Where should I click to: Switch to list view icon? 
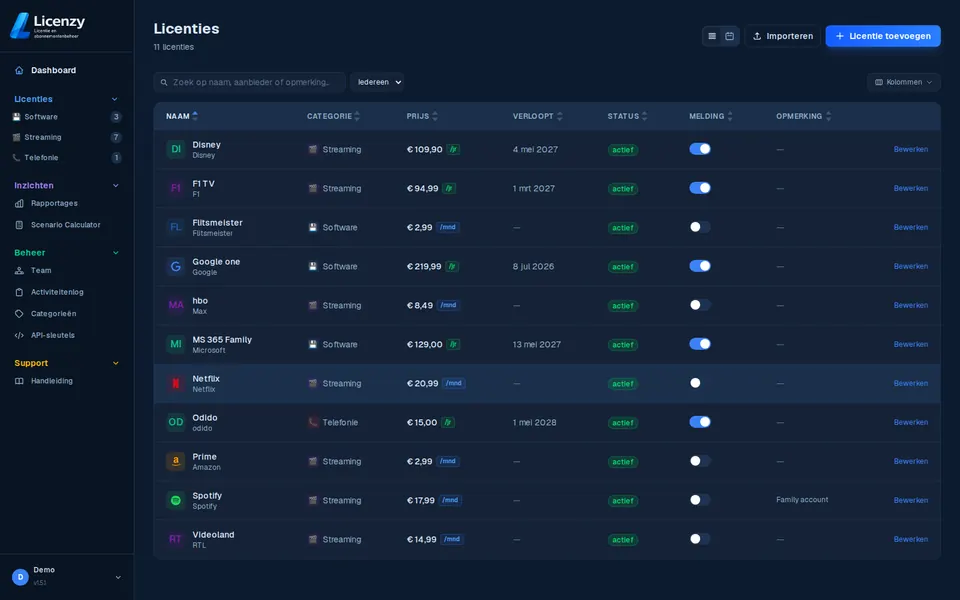(712, 36)
